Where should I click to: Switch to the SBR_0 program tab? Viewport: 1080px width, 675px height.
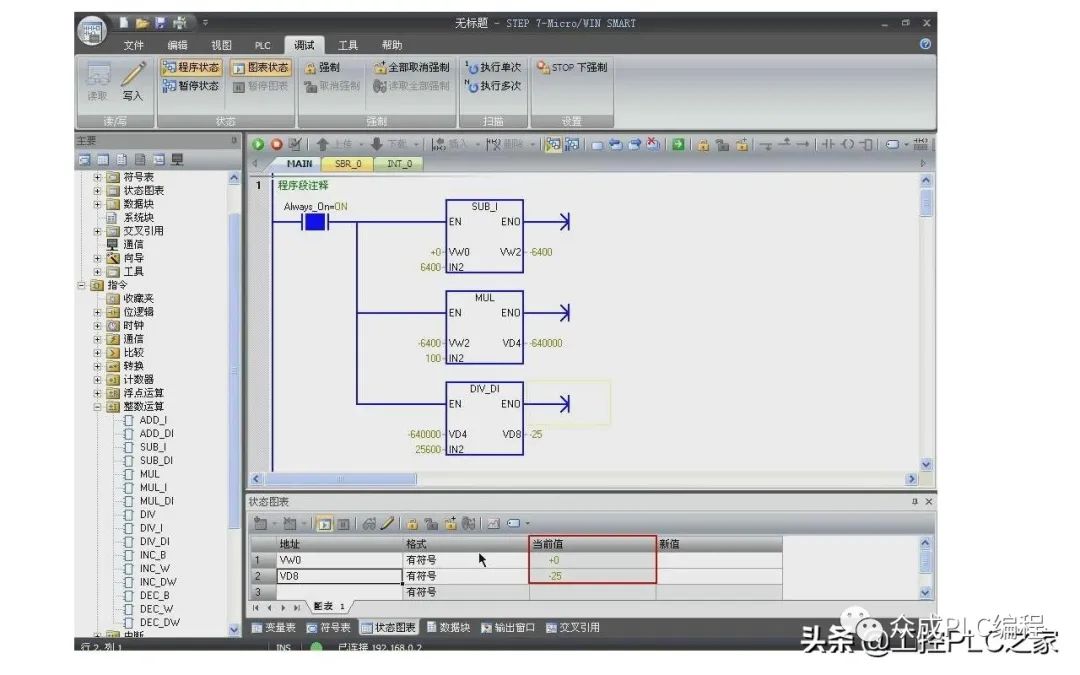click(346, 163)
